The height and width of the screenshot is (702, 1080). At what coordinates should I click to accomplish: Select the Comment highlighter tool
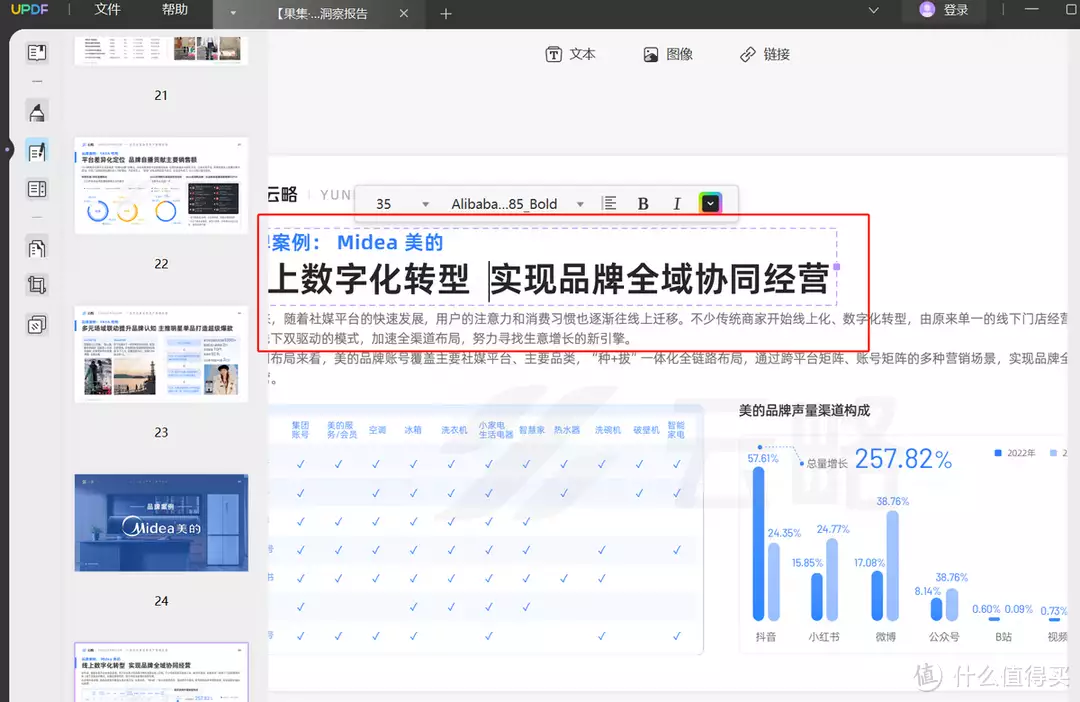coord(37,112)
